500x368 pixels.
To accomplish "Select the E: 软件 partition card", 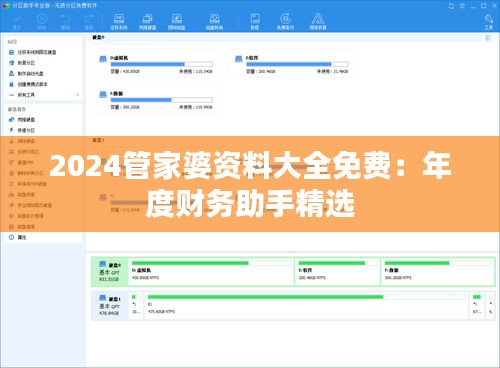I will coord(293,64).
